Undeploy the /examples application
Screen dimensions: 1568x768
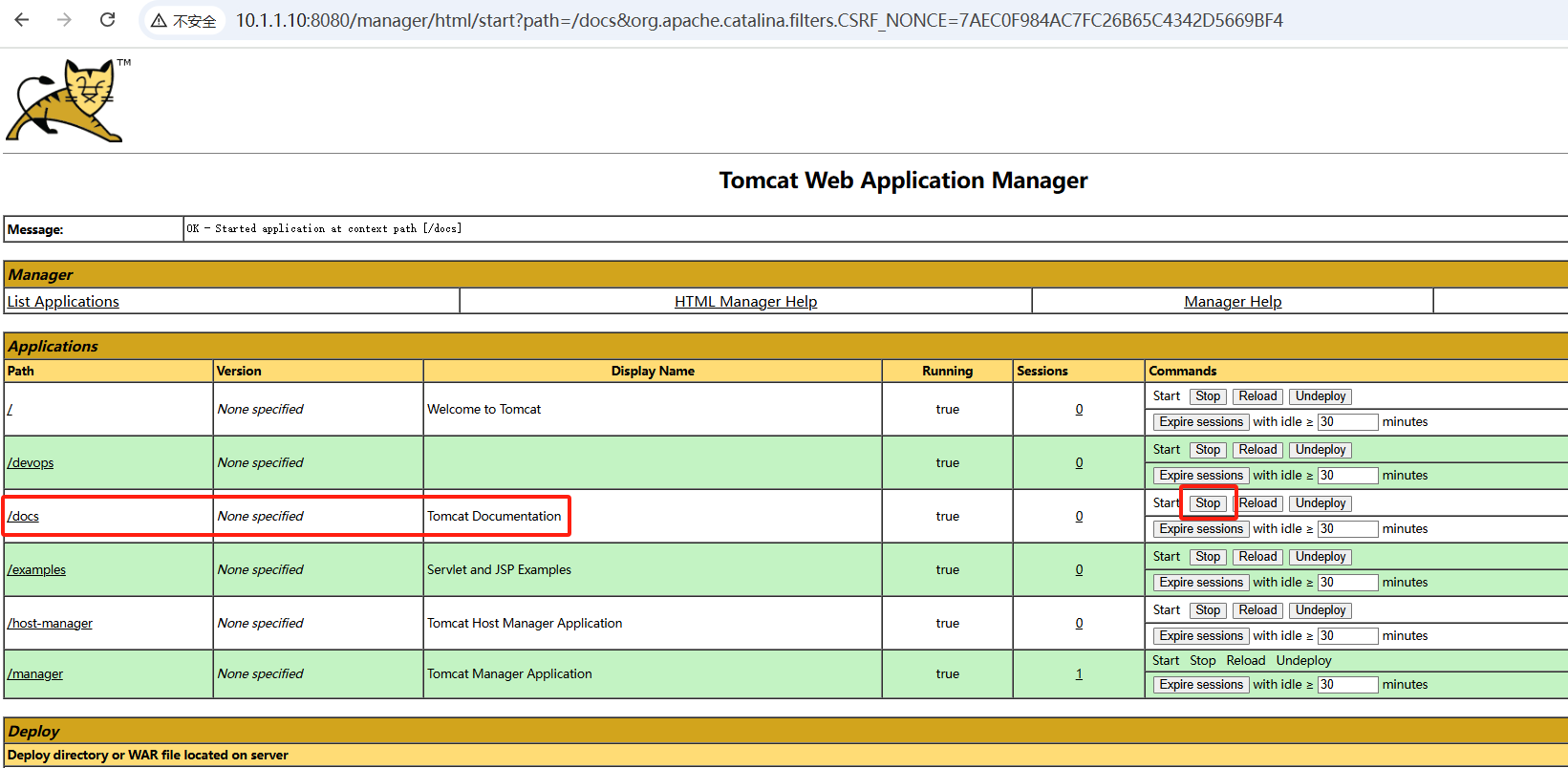tap(1321, 557)
